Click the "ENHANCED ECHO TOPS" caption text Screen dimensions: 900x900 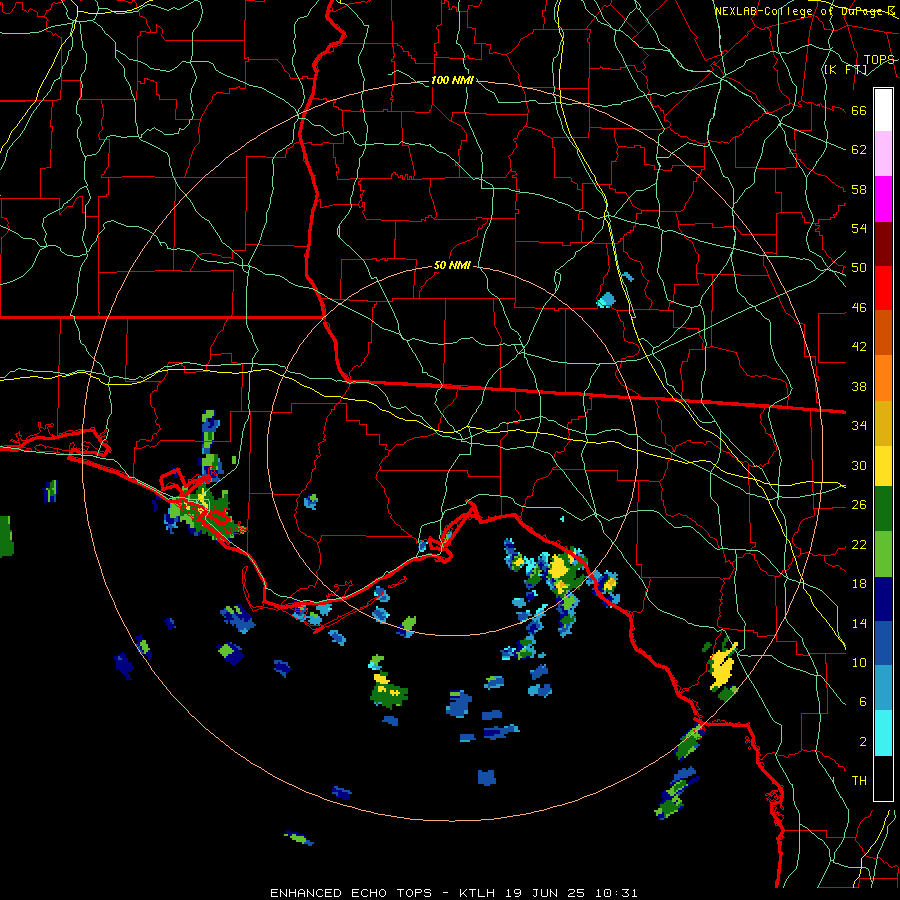click(x=351, y=893)
